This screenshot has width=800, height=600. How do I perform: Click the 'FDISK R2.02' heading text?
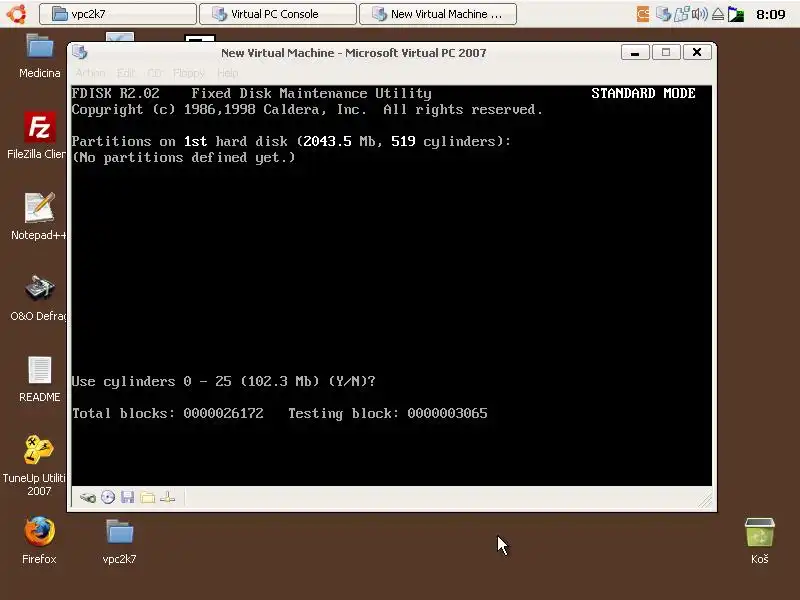115,93
